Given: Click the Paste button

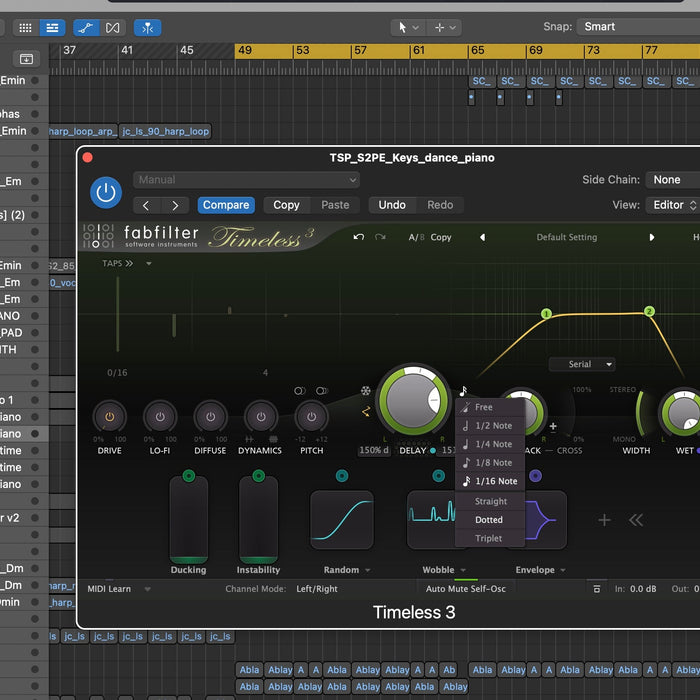Looking at the screenshot, I should (x=335, y=205).
